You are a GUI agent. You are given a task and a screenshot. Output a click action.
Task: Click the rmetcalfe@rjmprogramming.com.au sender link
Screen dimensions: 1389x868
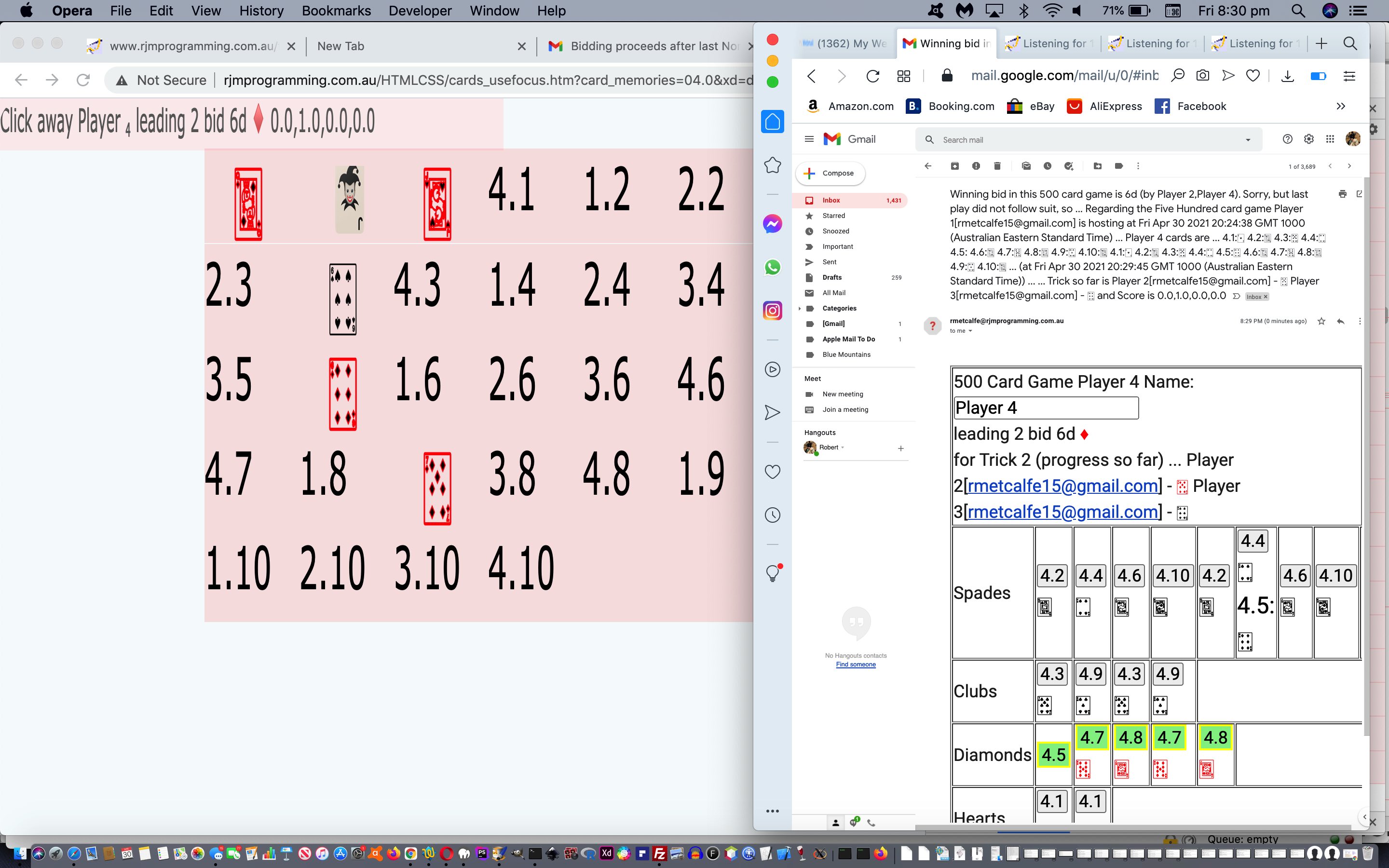click(x=1005, y=319)
